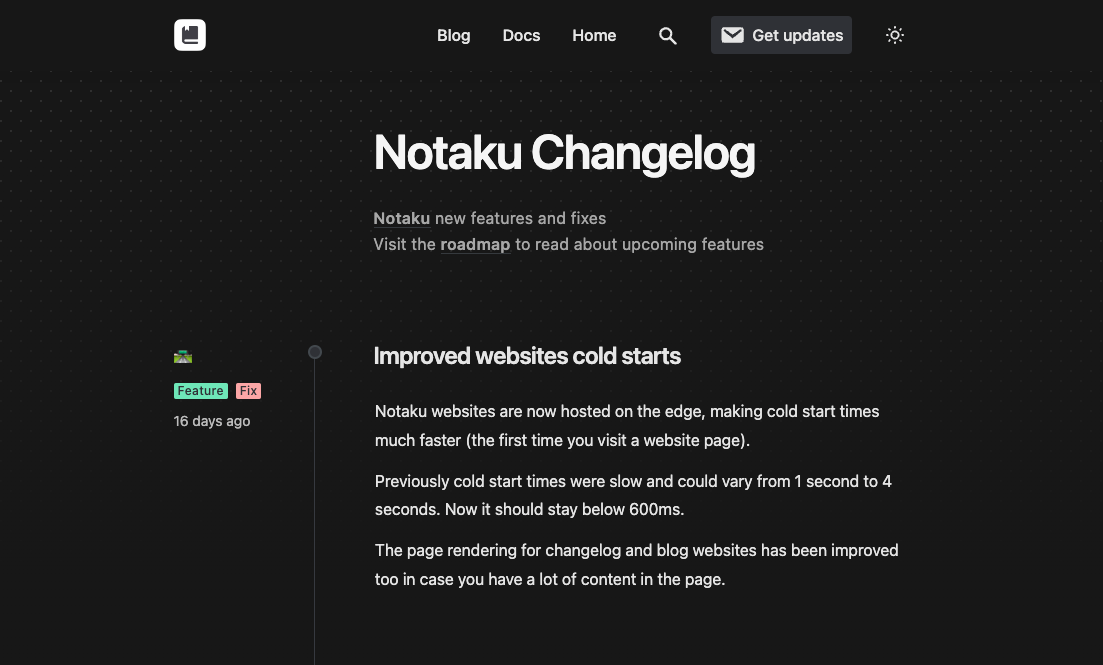The height and width of the screenshot is (665, 1103).
Task: Open the Improved websites cold starts heading
Action: [527, 356]
